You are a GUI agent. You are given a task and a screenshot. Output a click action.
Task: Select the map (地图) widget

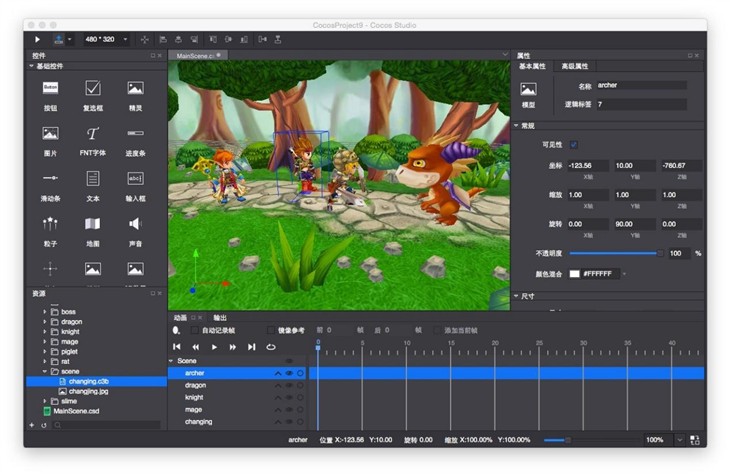pyautogui.click(x=93, y=231)
